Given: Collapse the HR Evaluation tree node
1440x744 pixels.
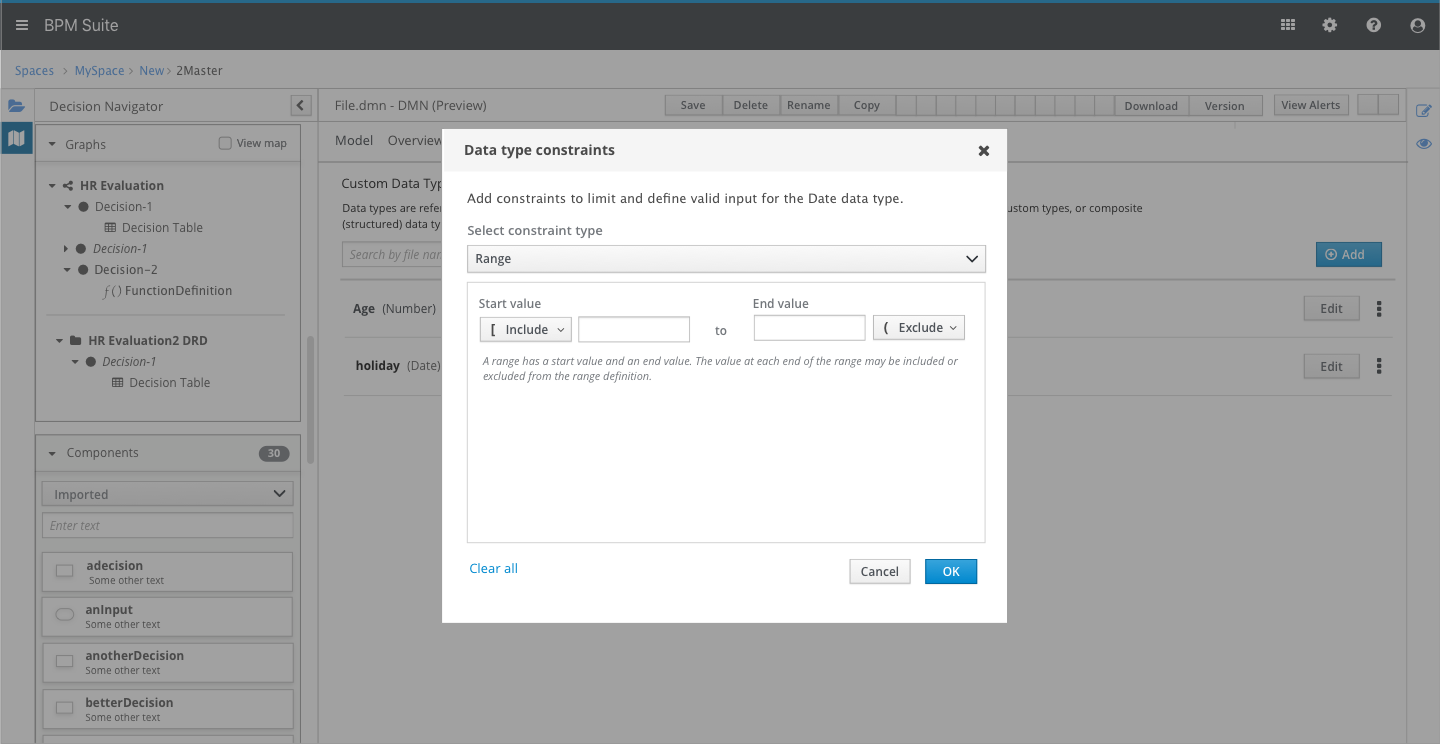Looking at the screenshot, I should point(53,185).
